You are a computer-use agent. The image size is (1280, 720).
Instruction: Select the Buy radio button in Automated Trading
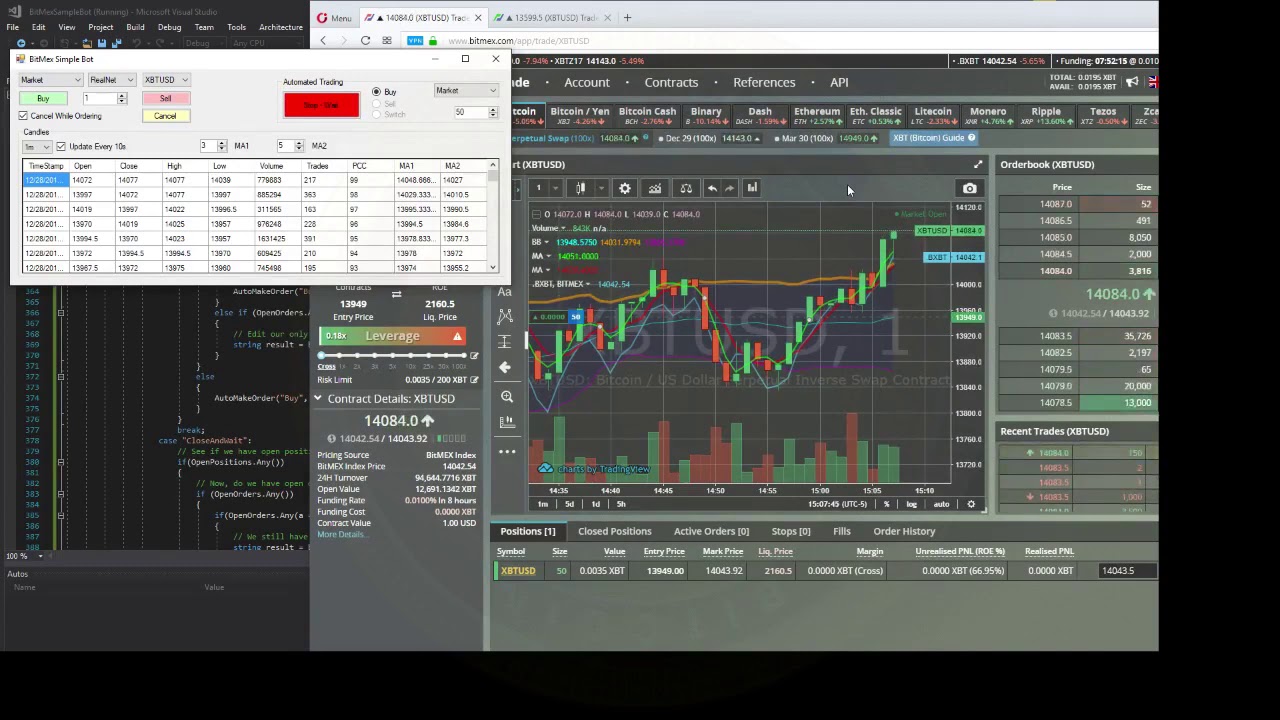pyautogui.click(x=377, y=92)
